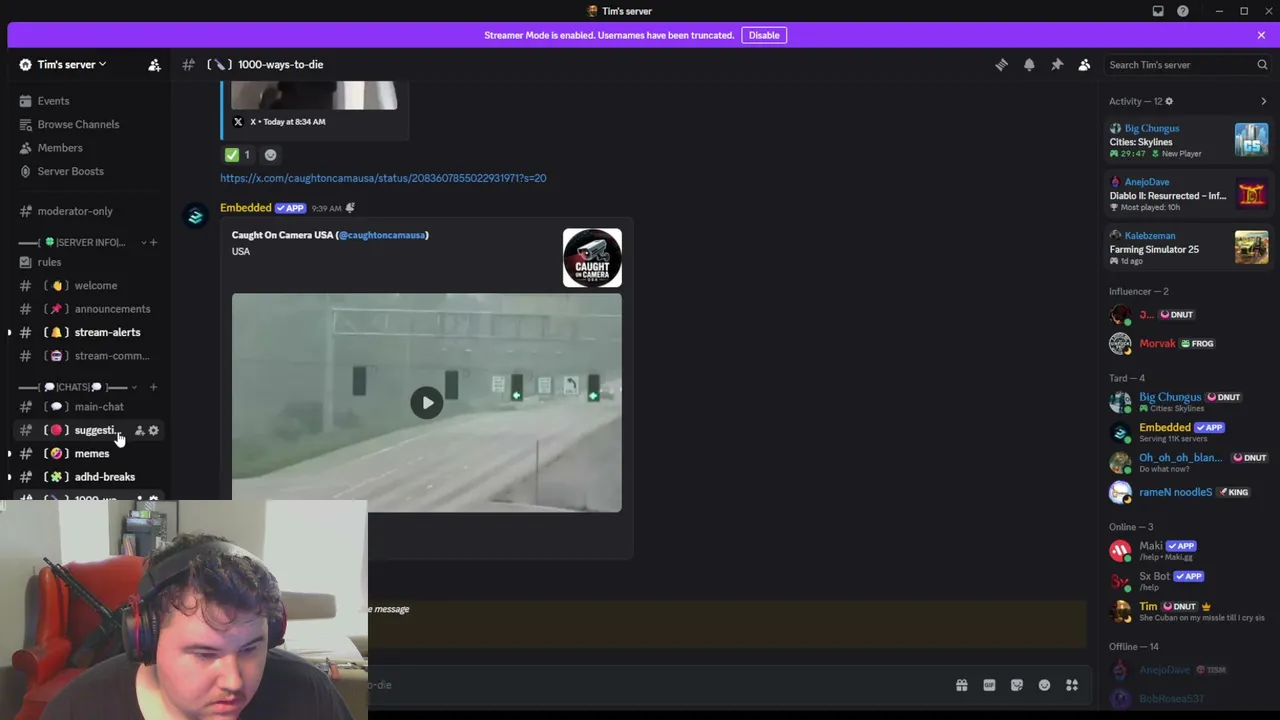Open the x.com caughtoncamausa status link
This screenshot has height=720, width=1280.
[x=383, y=178]
